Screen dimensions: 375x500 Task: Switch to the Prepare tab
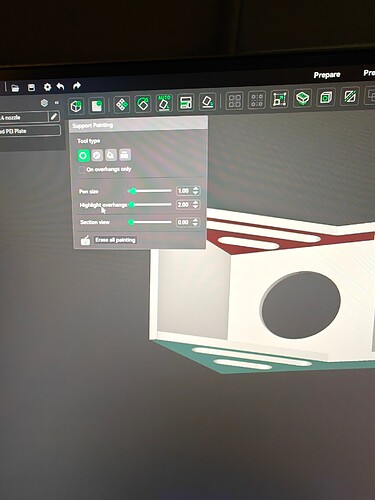(x=327, y=75)
